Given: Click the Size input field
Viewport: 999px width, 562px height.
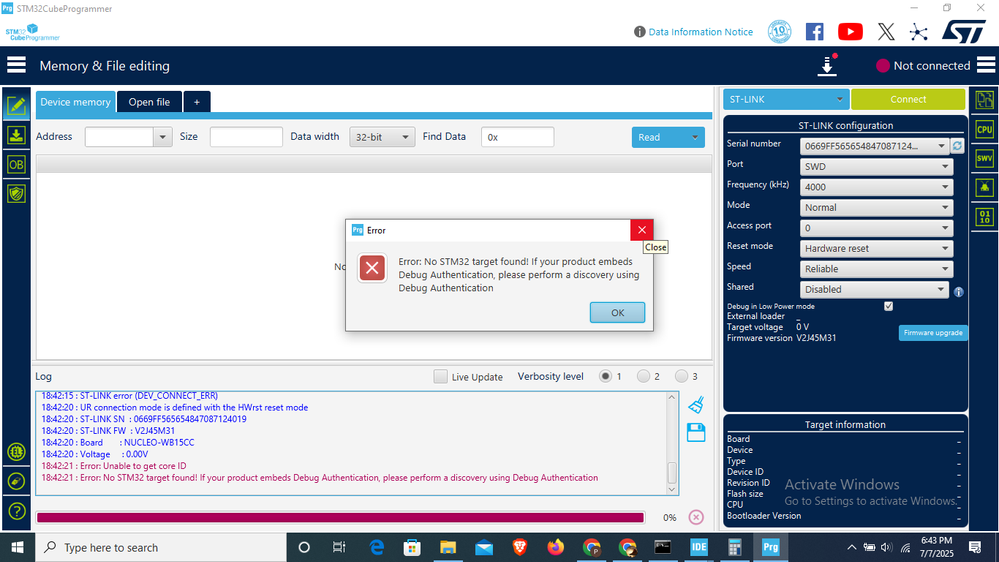Looking at the screenshot, I should (x=246, y=137).
